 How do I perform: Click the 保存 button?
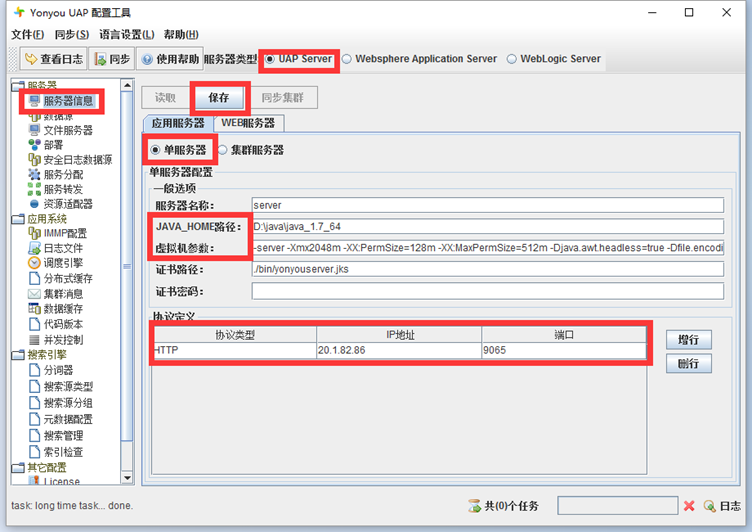(219, 98)
